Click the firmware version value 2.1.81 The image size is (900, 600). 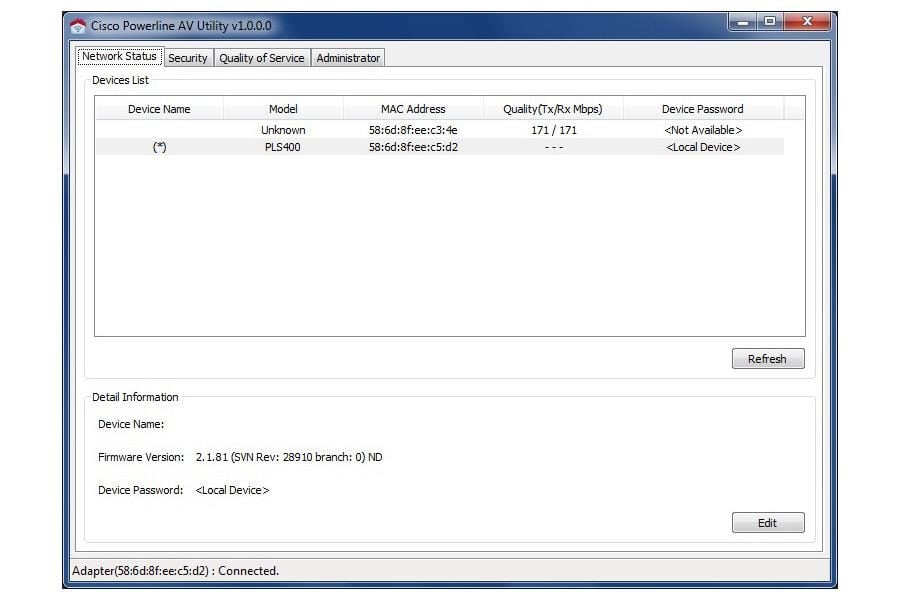point(289,457)
